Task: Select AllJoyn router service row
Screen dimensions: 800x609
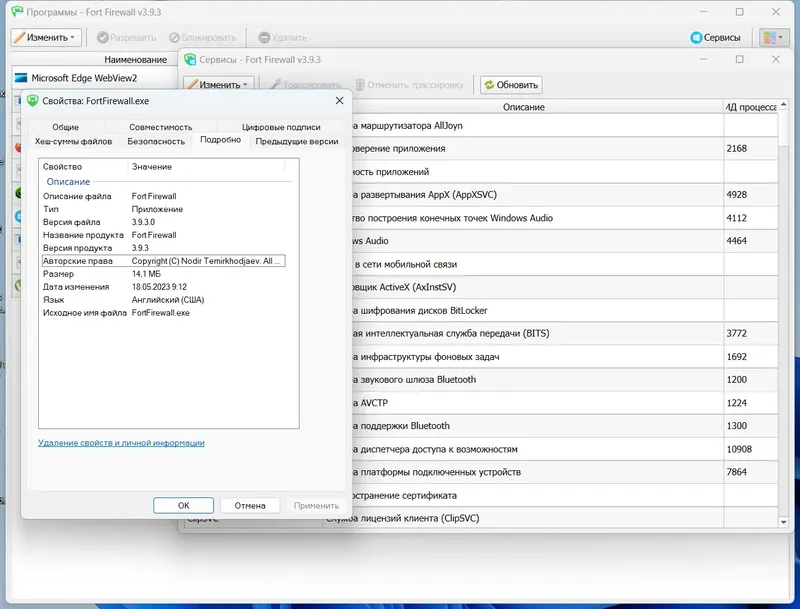Action: pyautogui.click(x=565, y=125)
